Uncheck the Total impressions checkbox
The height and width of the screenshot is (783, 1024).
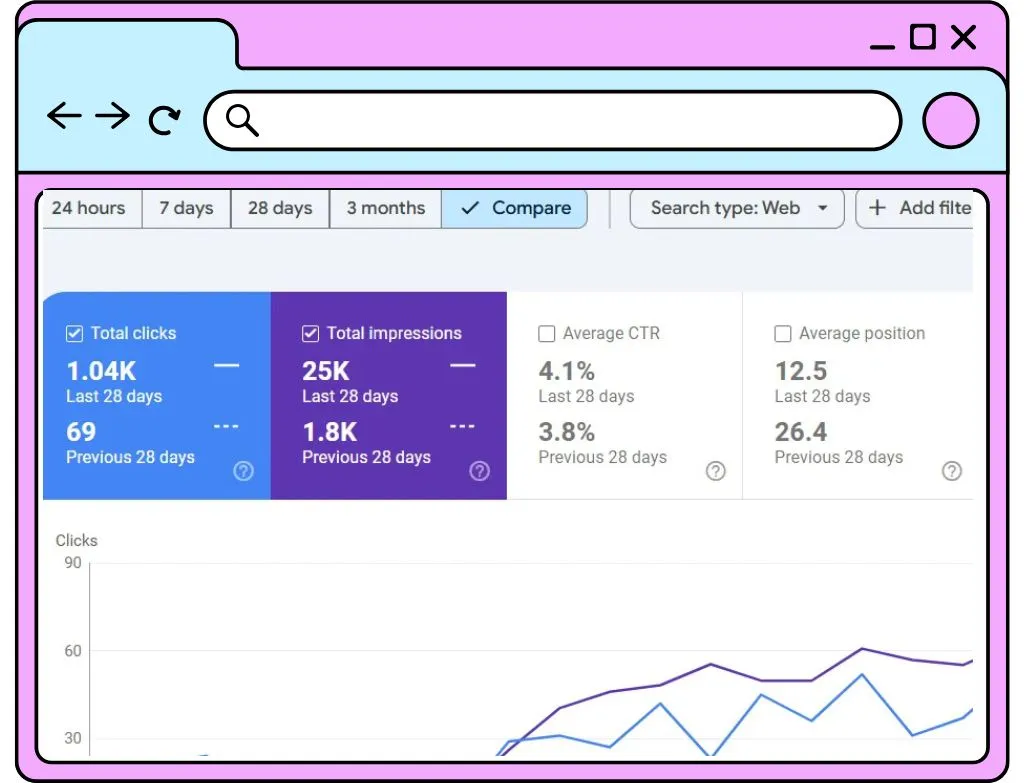[310, 334]
